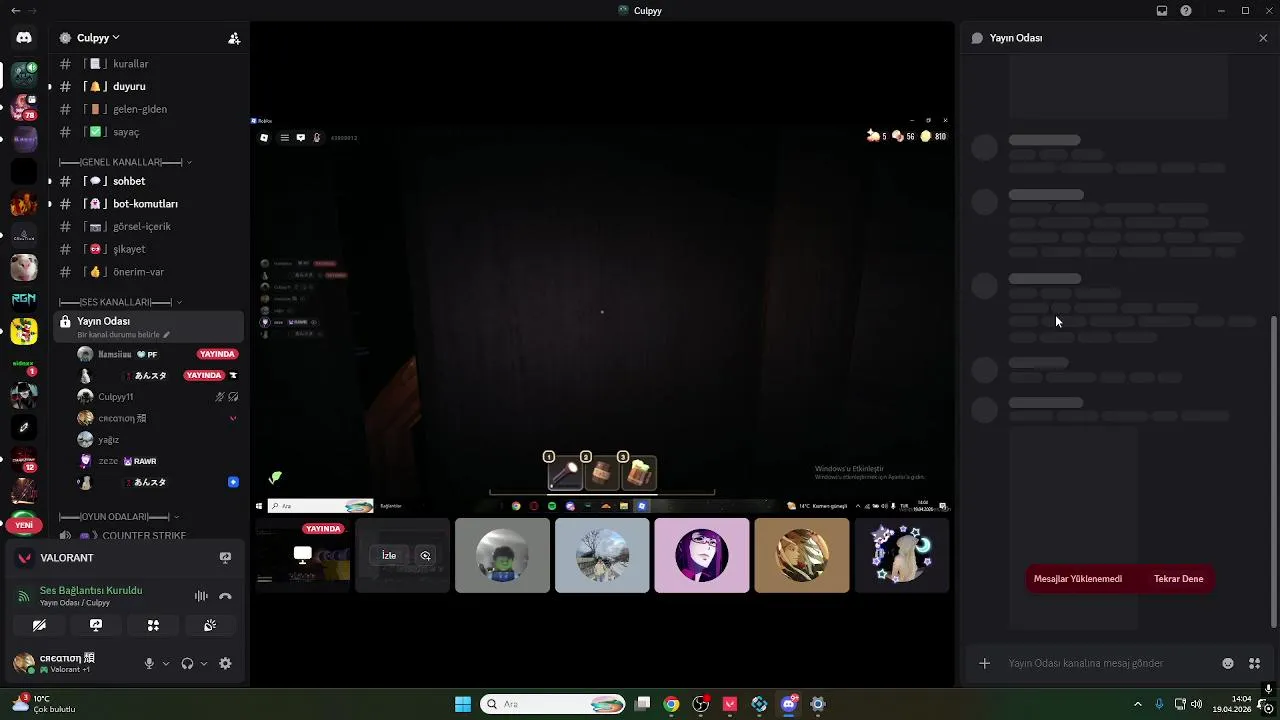Collapse the SES KANALLARI category
Screen dimensions: 1280x720
(x=120, y=302)
